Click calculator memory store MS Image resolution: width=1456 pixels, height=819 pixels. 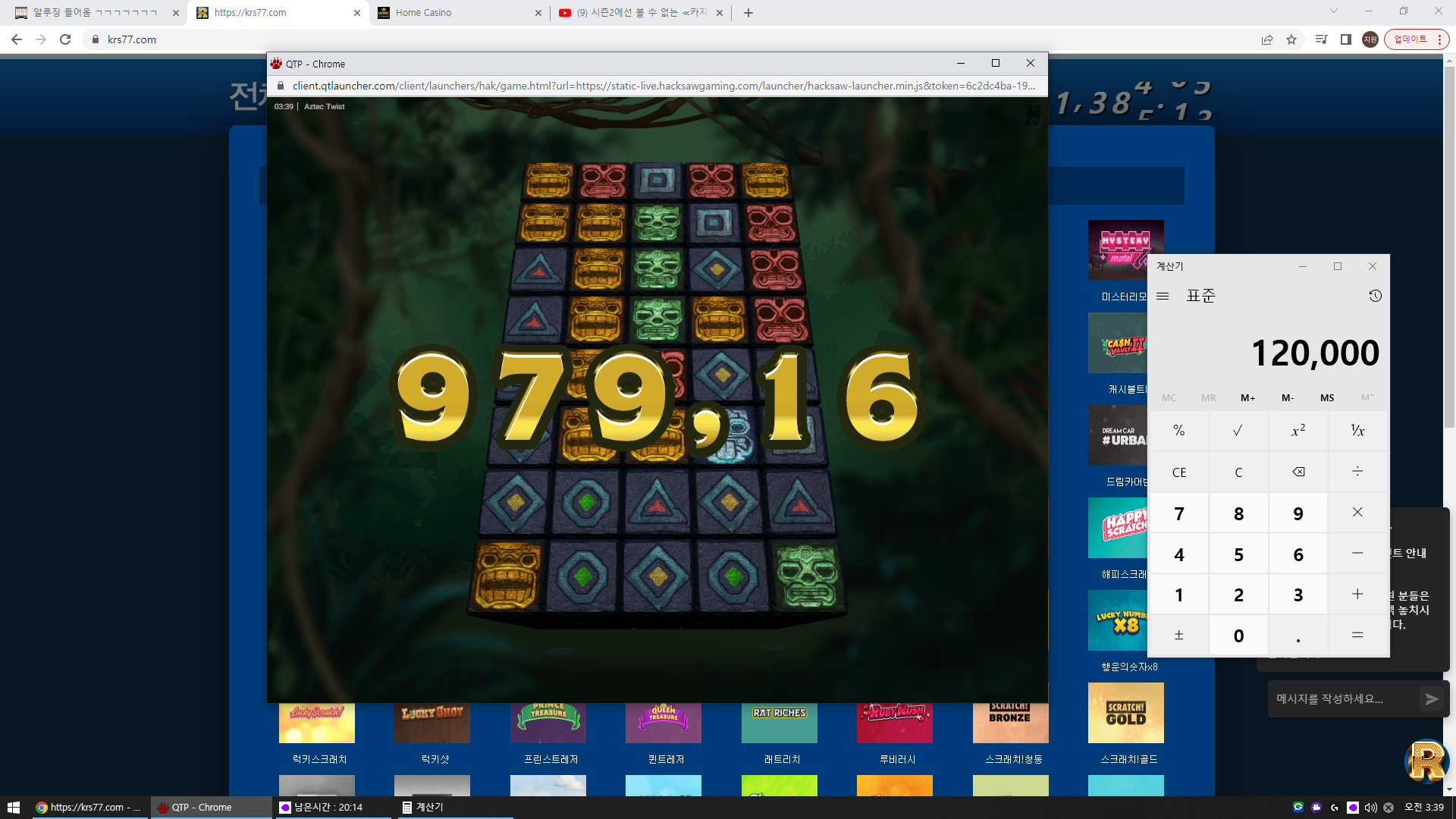tap(1327, 398)
